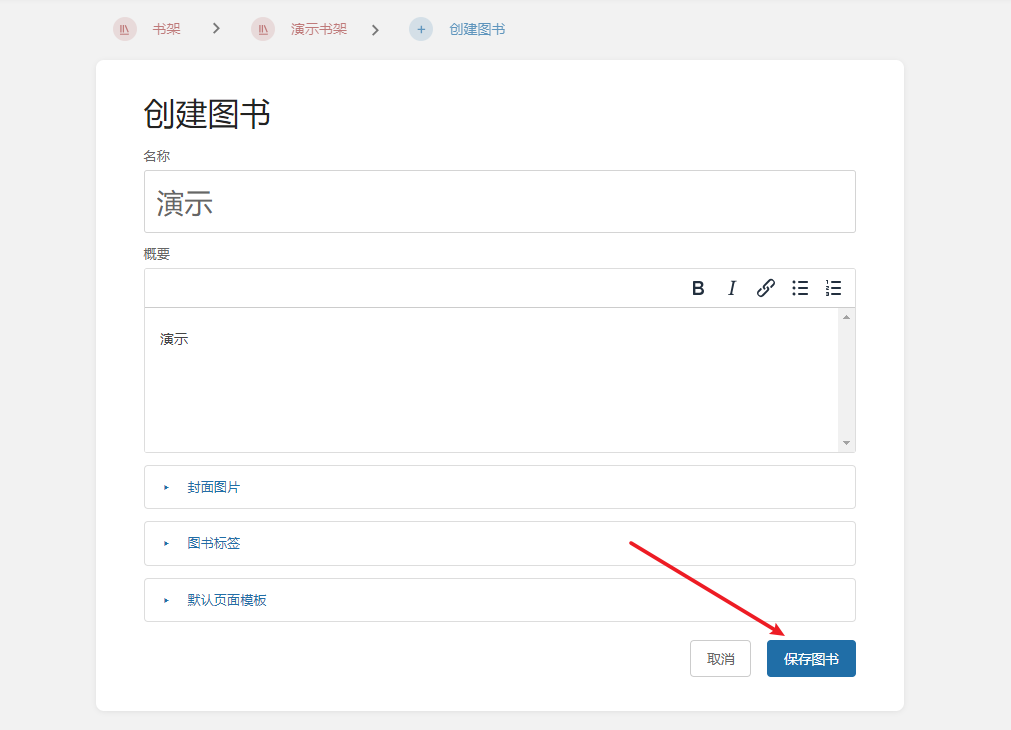Apply bullet list in the 概要 editor
Viewport: 1011px width, 730px height.
pos(800,288)
